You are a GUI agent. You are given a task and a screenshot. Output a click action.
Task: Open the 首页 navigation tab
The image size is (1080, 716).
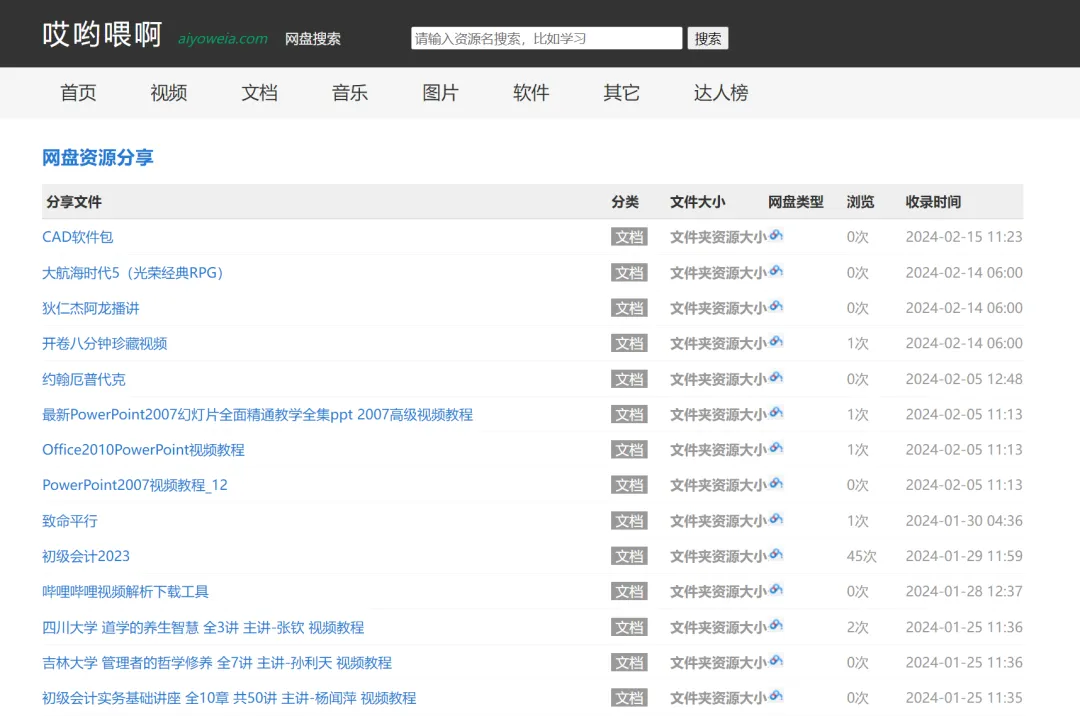pyautogui.click(x=78, y=93)
